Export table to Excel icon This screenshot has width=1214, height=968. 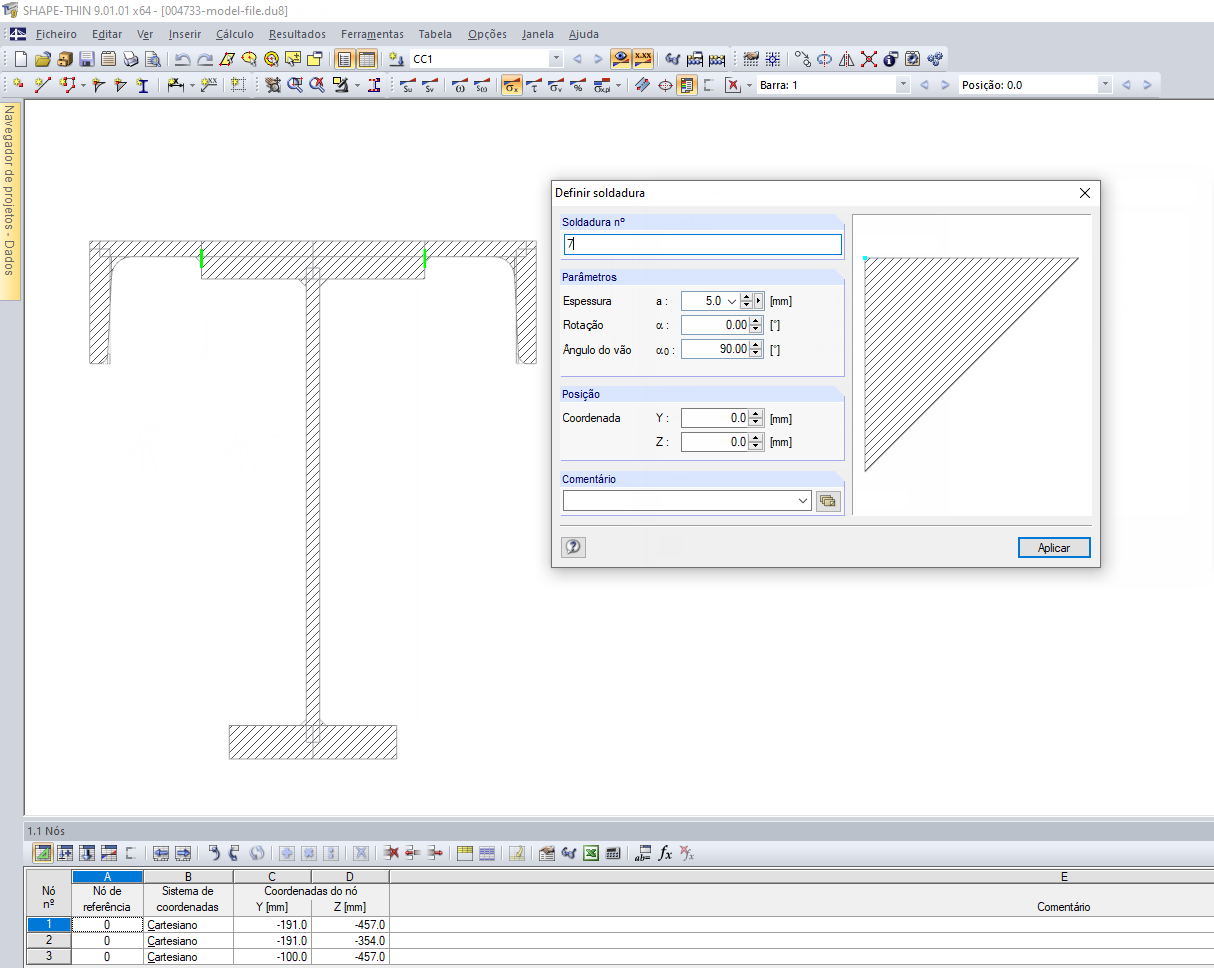point(591,853)
